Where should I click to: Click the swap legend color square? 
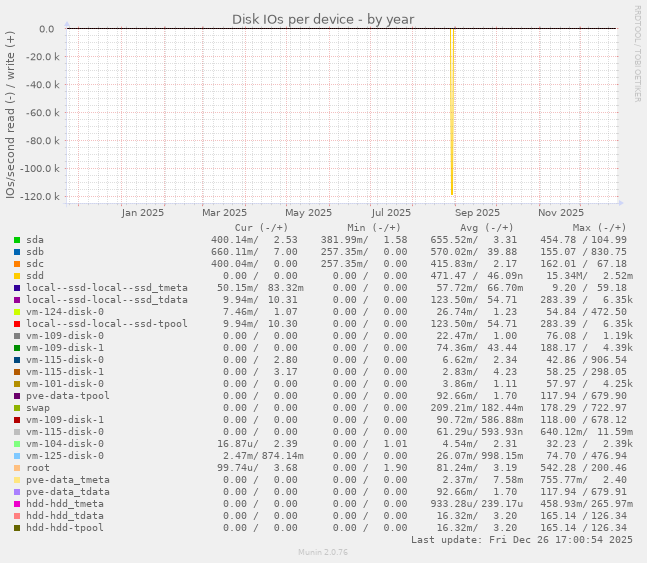tap(17, 408)
